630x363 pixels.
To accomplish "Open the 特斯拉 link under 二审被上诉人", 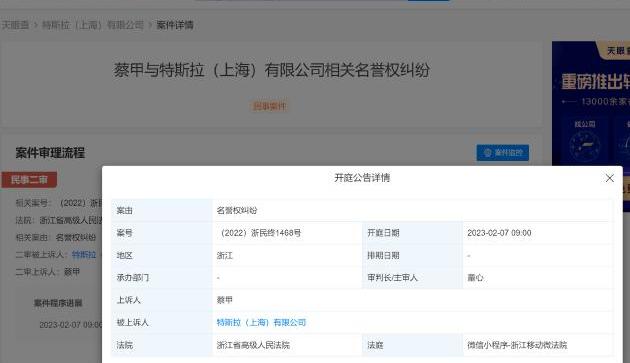I will coord(84,254).
